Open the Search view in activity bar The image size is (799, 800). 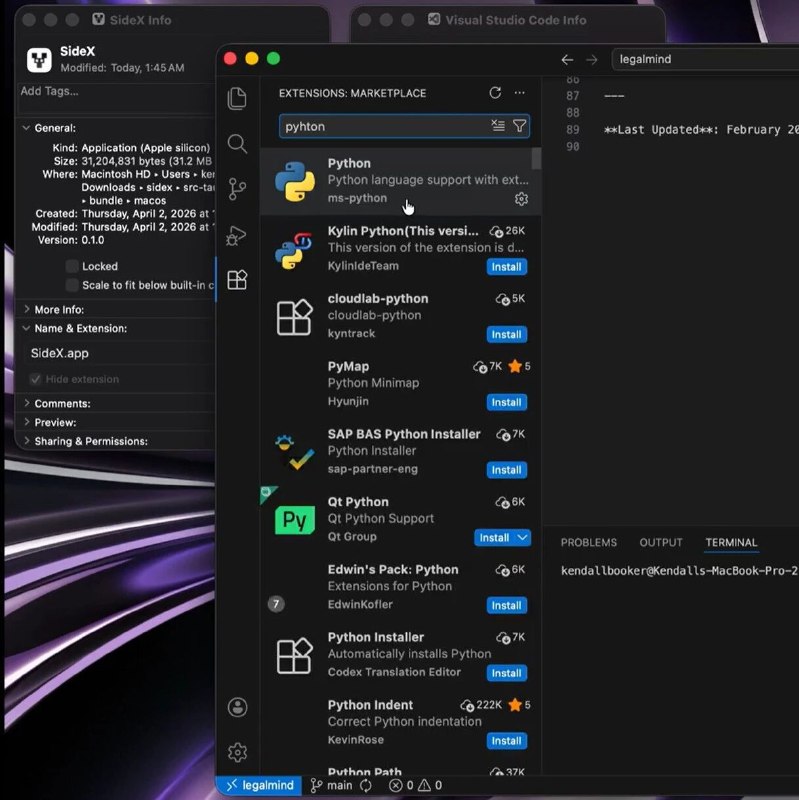coord(237,144)
